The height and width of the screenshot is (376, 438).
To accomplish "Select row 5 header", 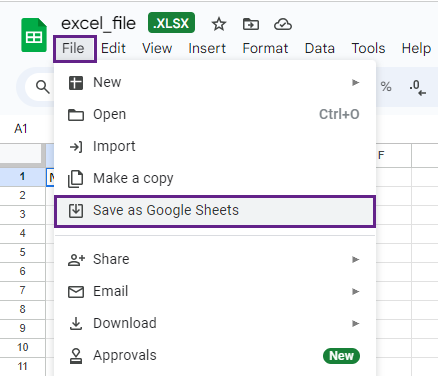I will [22, 252].
